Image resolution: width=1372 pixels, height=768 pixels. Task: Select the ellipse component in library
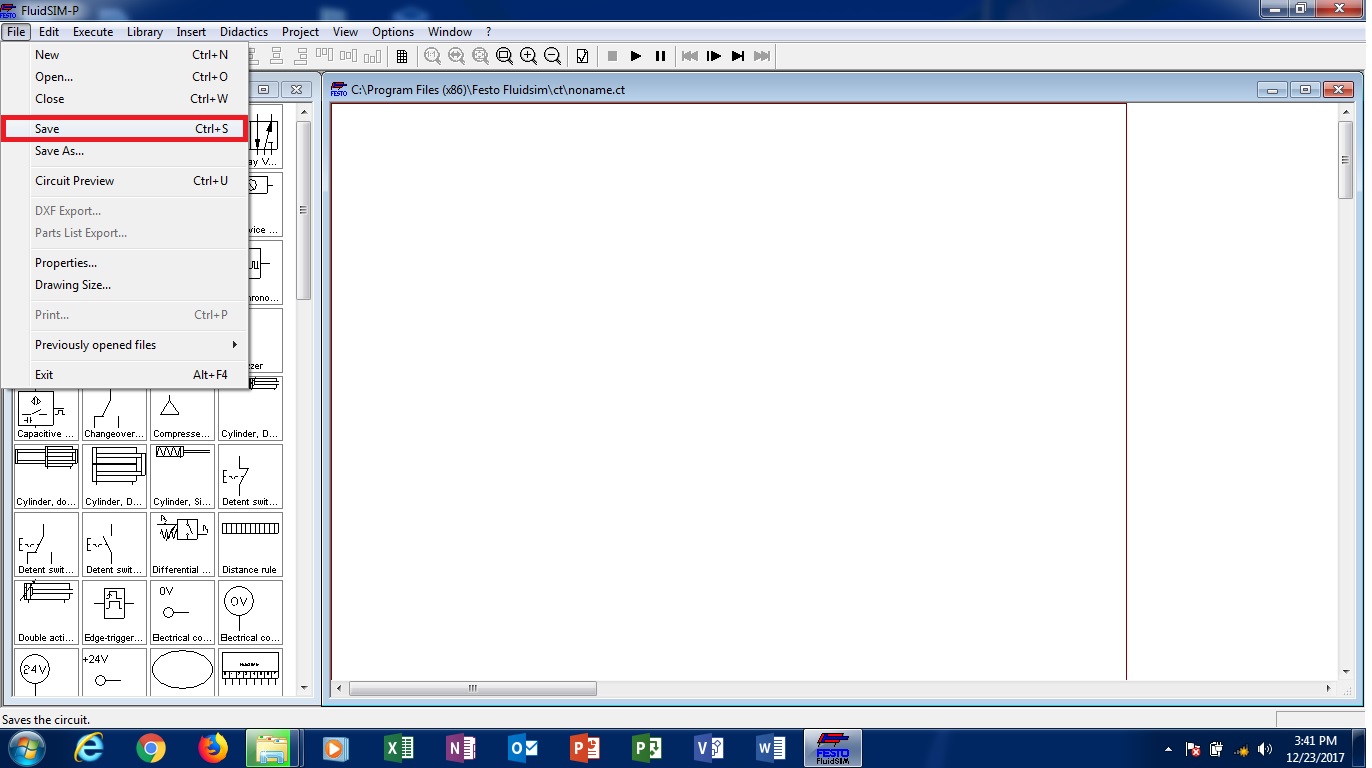(x=182, y=672)
